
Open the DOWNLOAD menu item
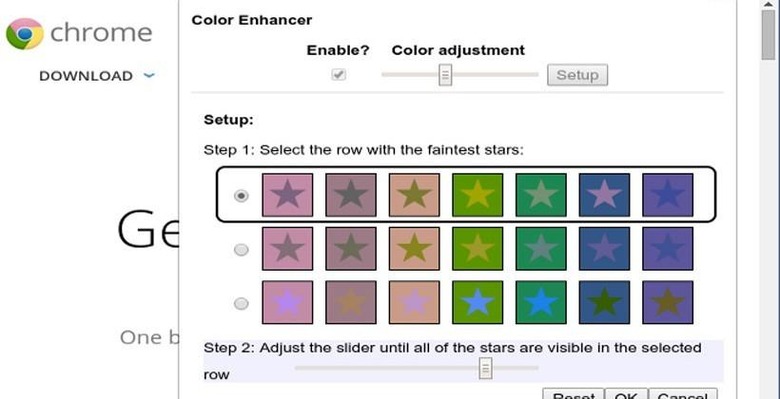tap(86, 76)
